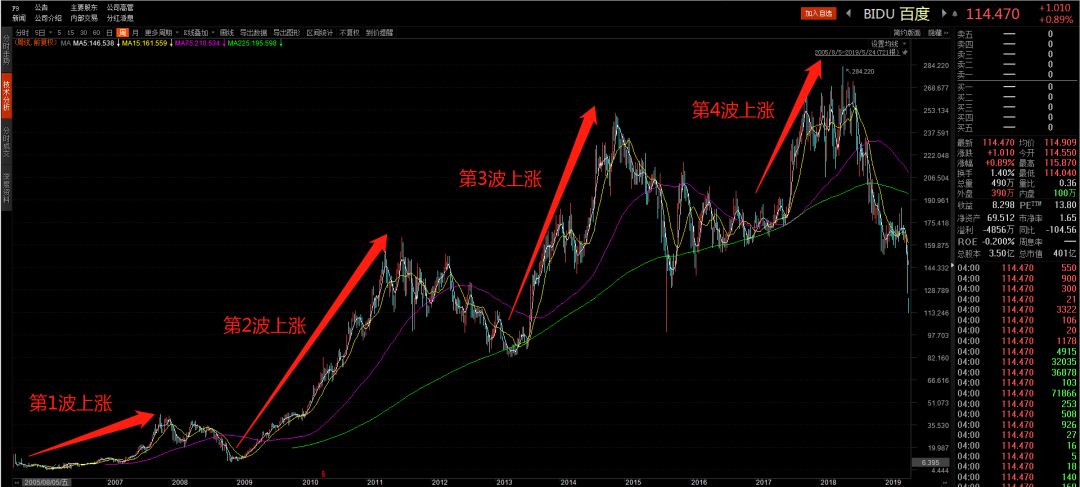Open the 隐藏 hide panel dropdown
Image resolution: width=1080 pixels, height=487 pixels.
937,33
